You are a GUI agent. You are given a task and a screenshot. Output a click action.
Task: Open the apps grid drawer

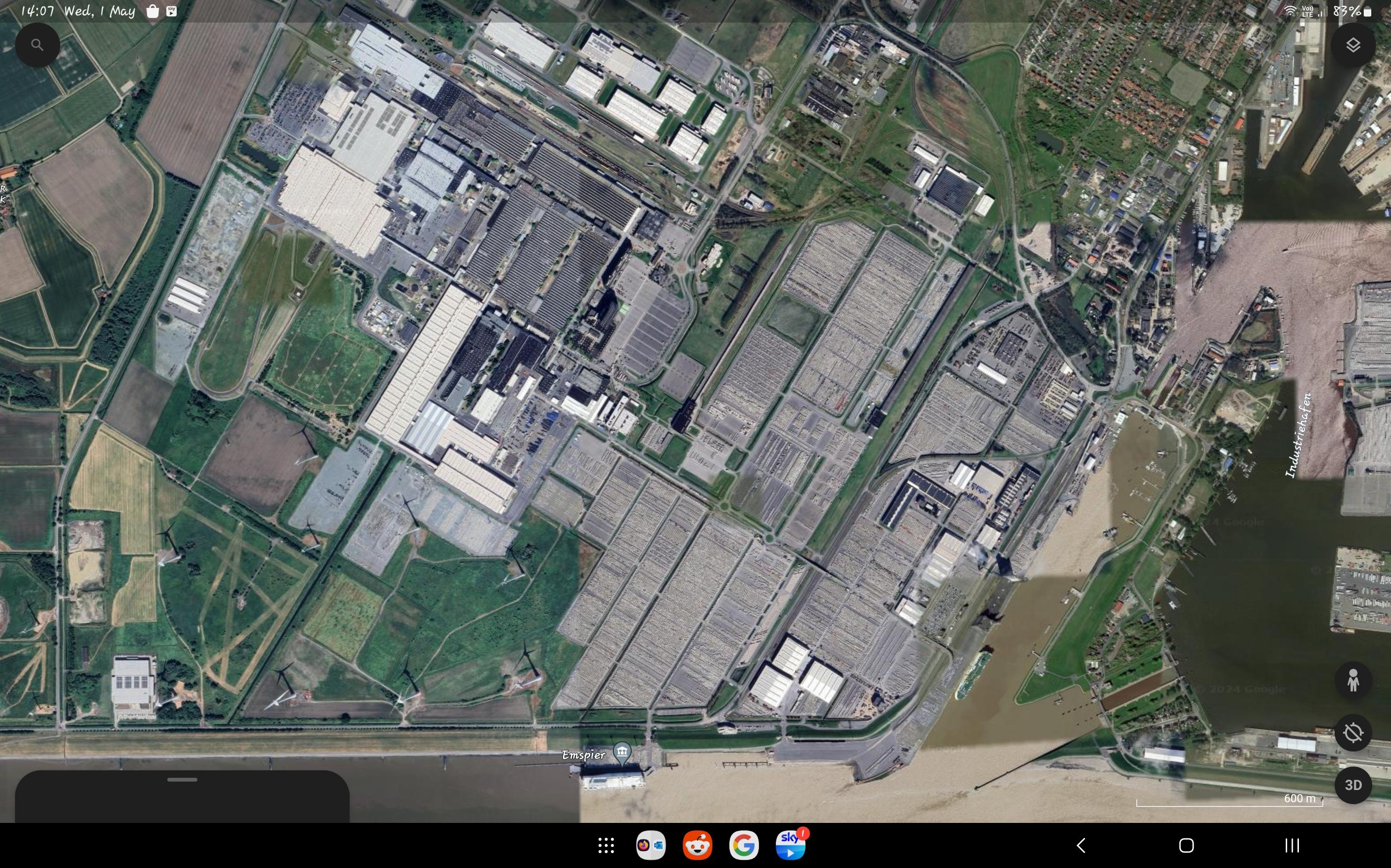(606, 845)
